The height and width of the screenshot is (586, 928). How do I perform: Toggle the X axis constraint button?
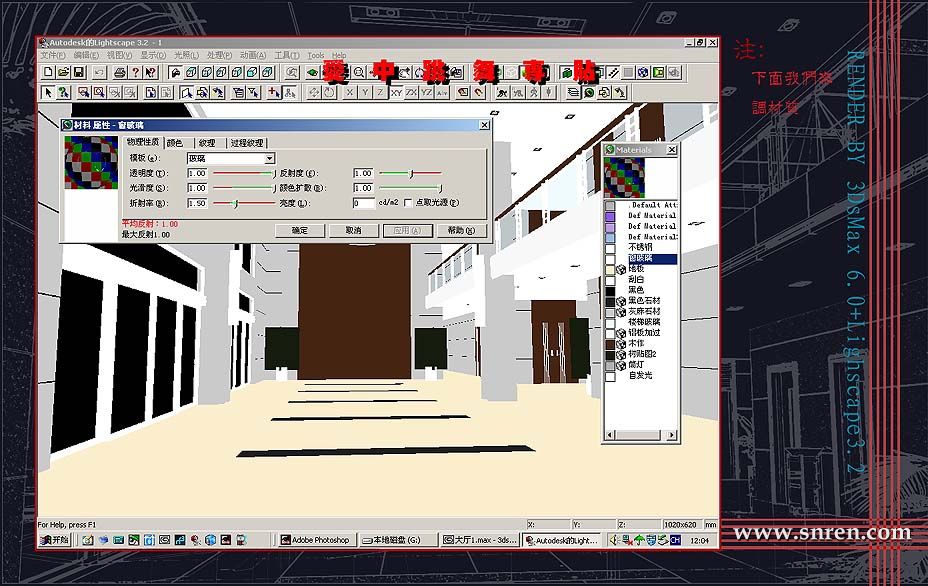tap(350, 92)
